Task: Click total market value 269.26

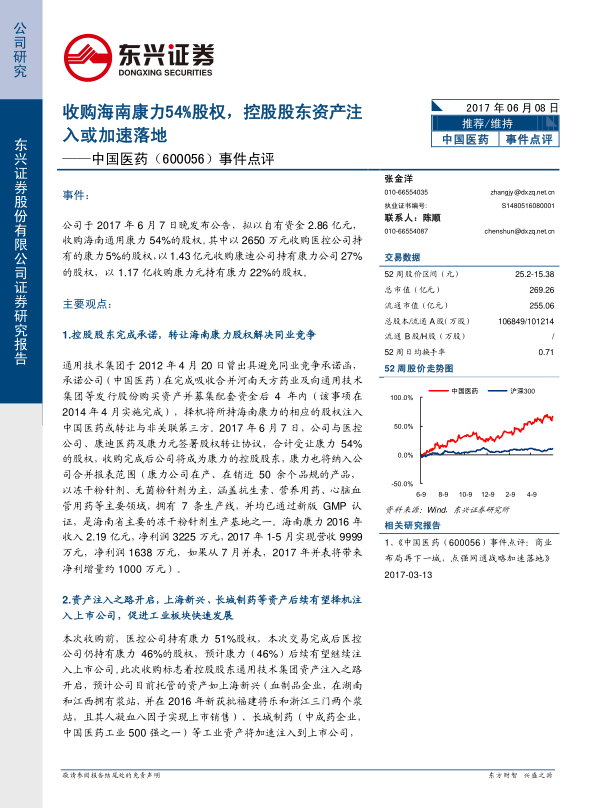Action: point(541,290)
